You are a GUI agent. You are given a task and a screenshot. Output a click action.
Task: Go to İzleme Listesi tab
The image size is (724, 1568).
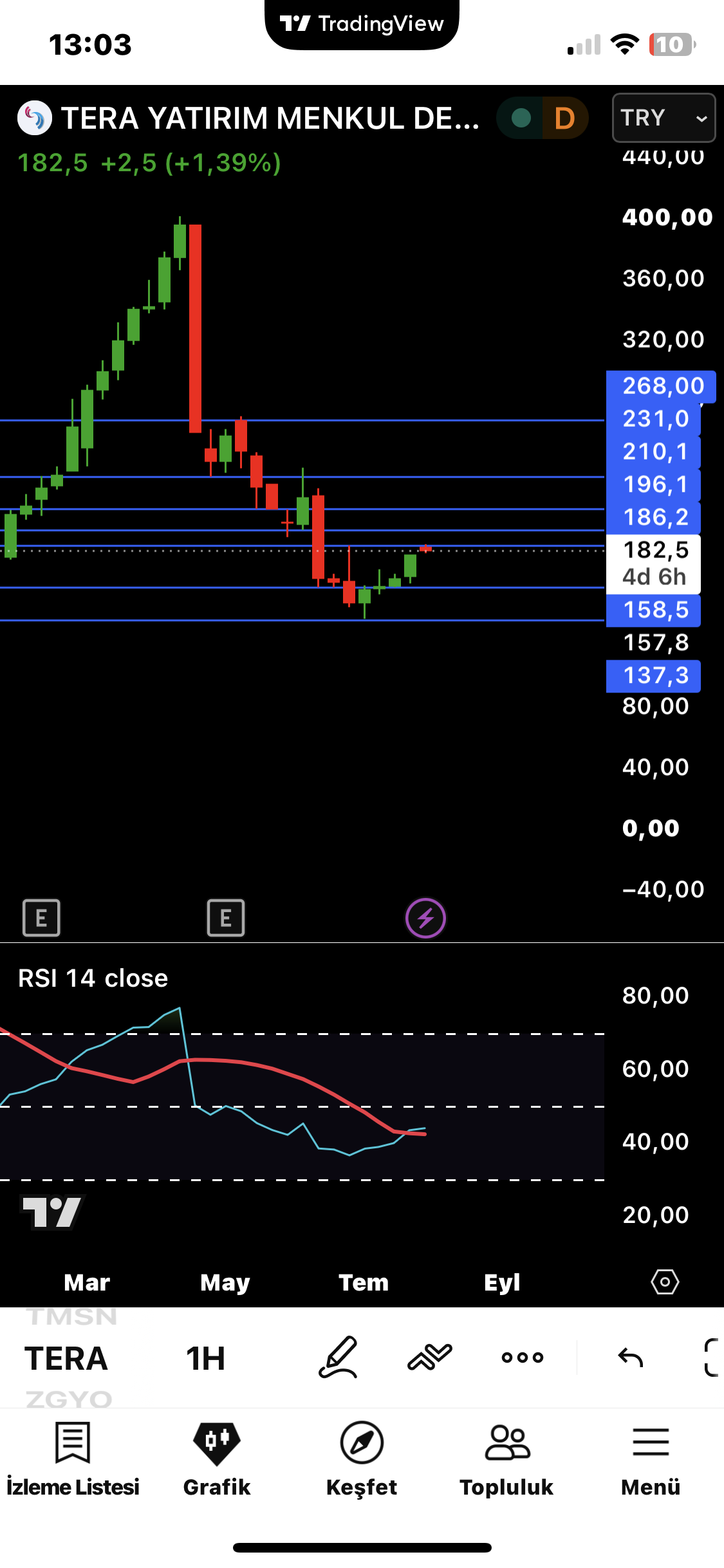[x=73, y=1460]
